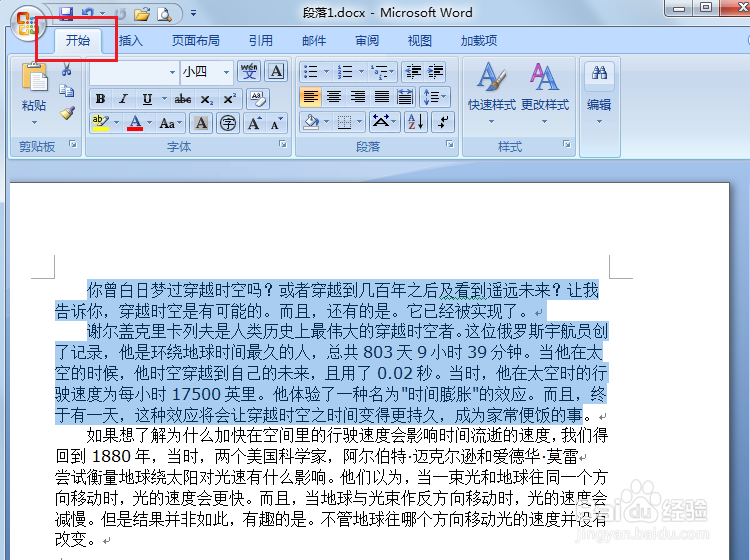Switch to the 视图 tab

tap(419, 41)
